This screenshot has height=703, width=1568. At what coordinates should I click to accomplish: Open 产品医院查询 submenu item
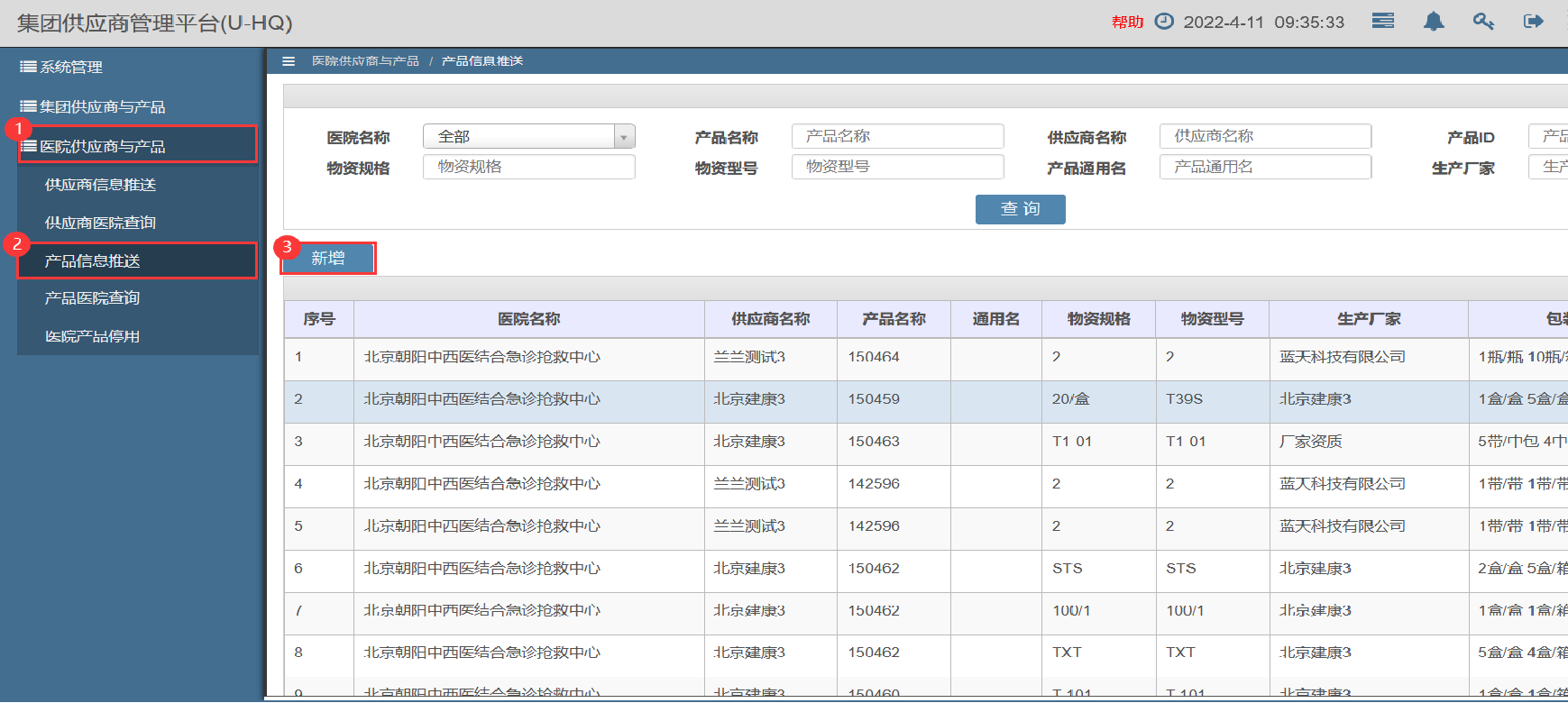pos(92,298)
